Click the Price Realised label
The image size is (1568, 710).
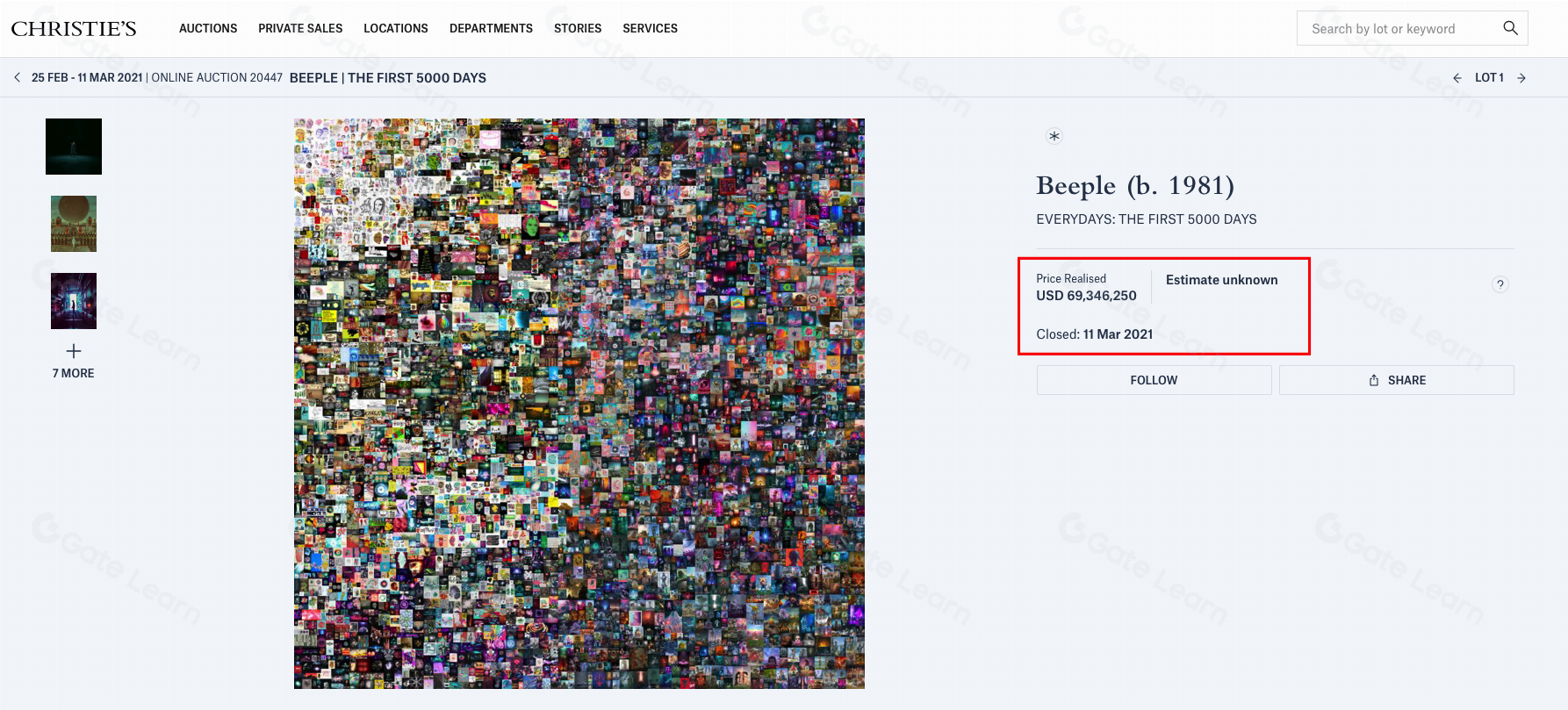click(x=1071, y=279)
